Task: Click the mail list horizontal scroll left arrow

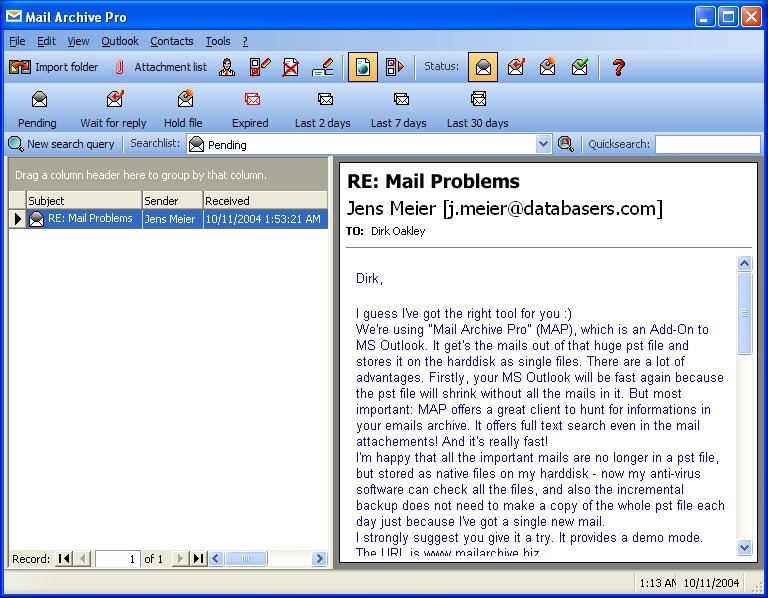Action: point(216,558)
